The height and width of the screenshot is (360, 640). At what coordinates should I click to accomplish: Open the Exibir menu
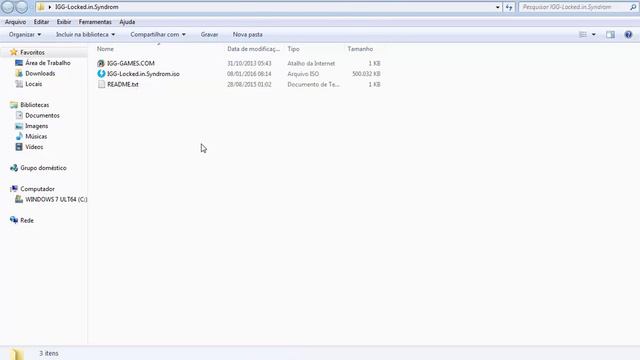(x=64, y=22)
